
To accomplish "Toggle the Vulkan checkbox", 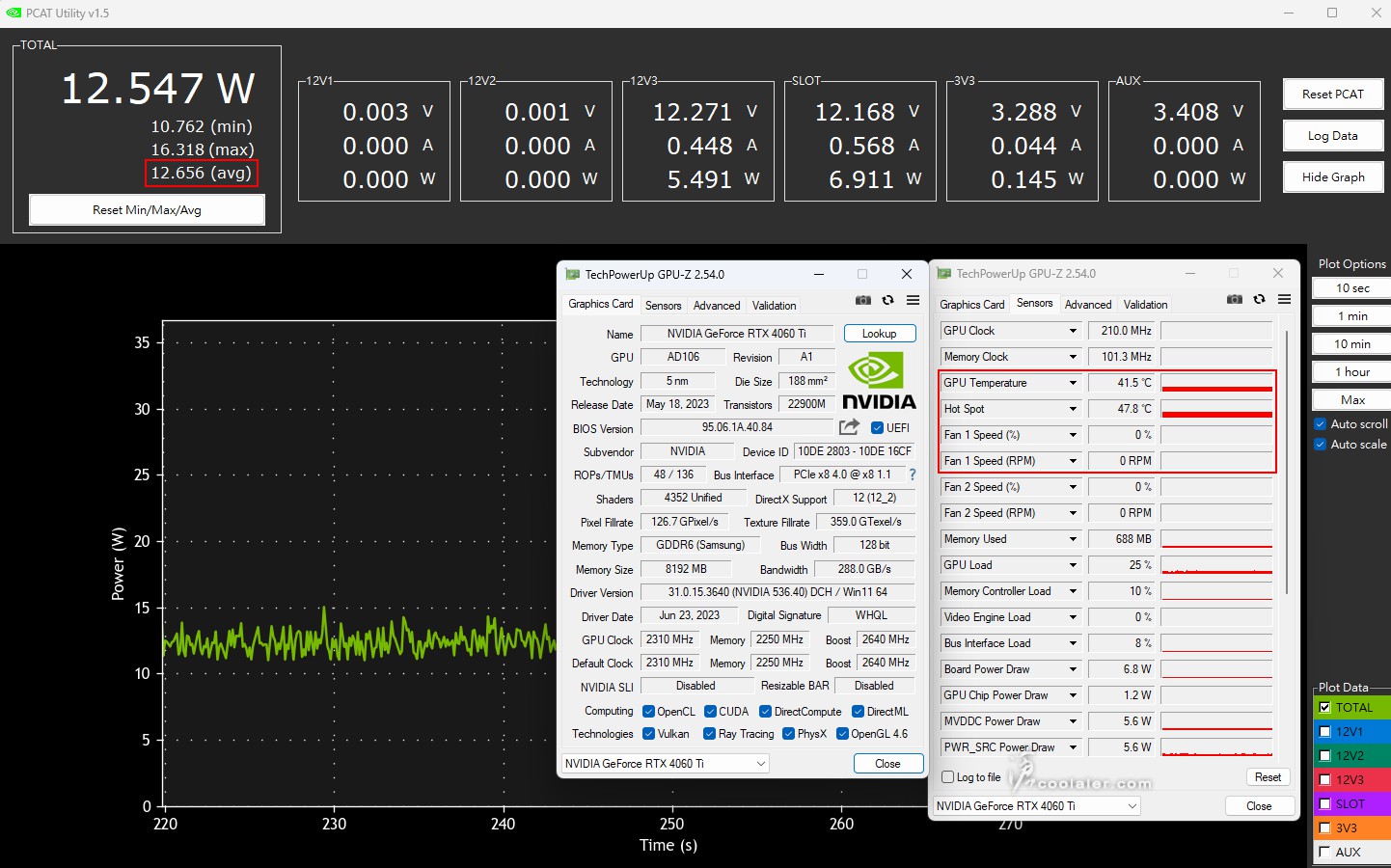I will (648, 734).
